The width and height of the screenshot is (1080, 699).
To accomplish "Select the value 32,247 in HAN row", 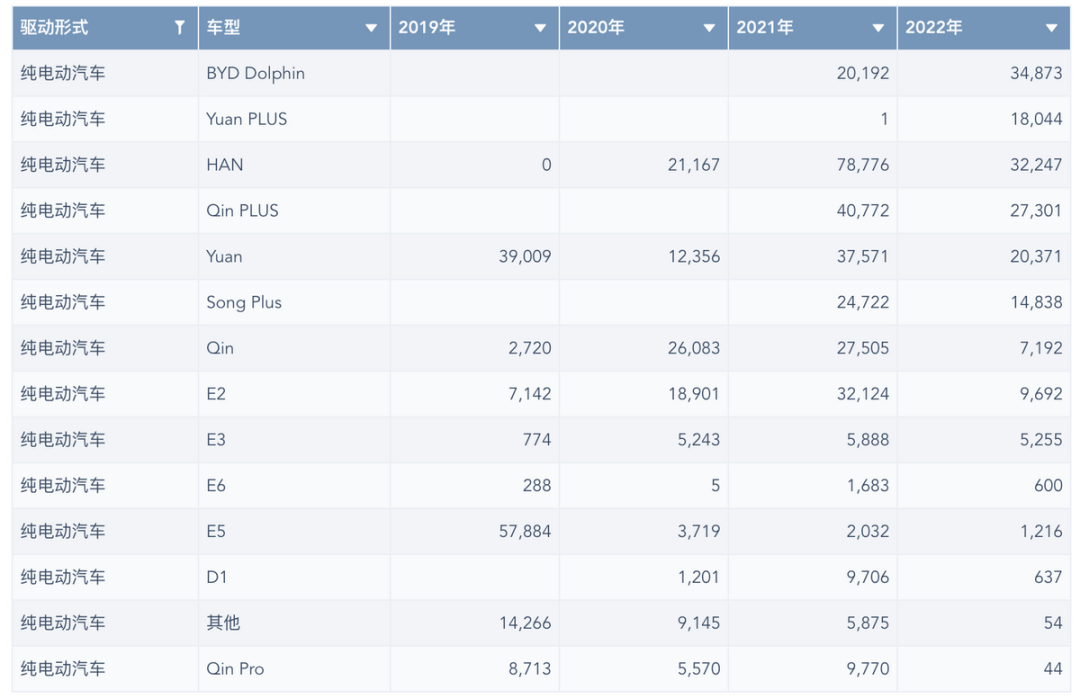I will [1036, 165].
